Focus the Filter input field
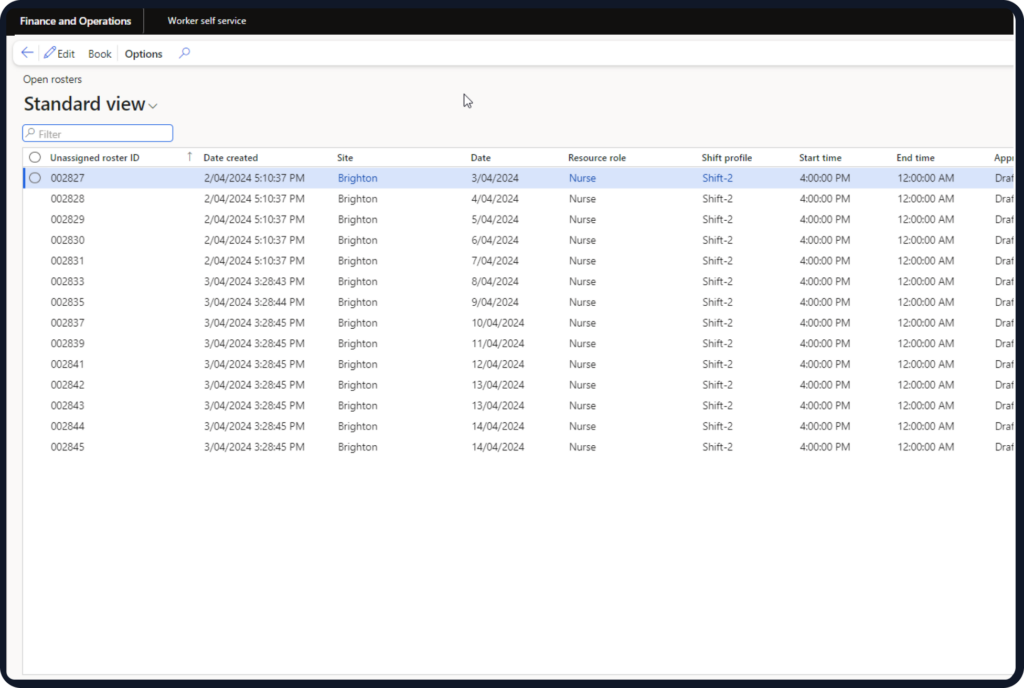The width and height of the screenshot is (1024, 688). pyautogui.click(x=97, y=133)
